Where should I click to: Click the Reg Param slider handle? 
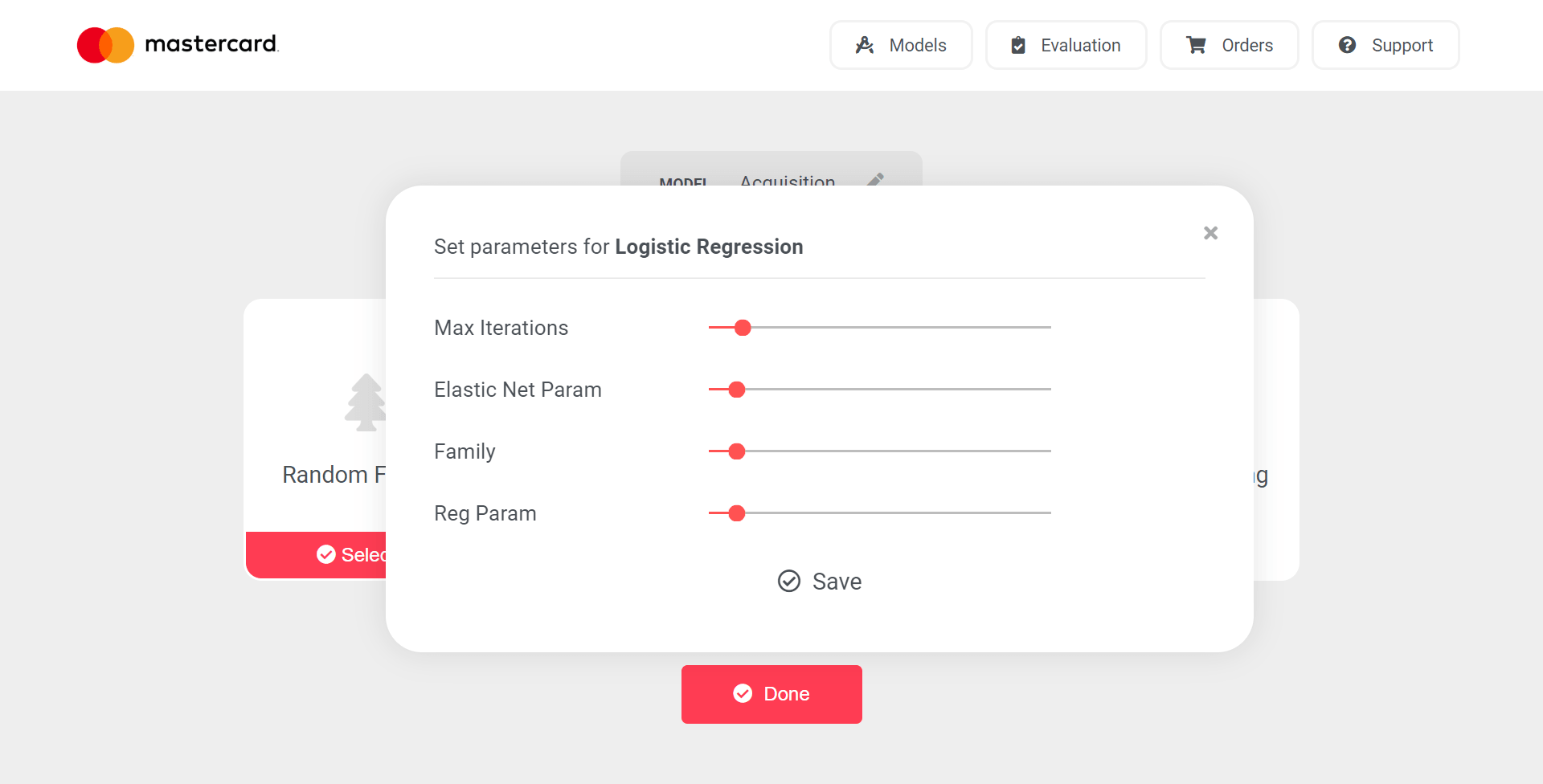pyautogui.click(x=737, y=513)
